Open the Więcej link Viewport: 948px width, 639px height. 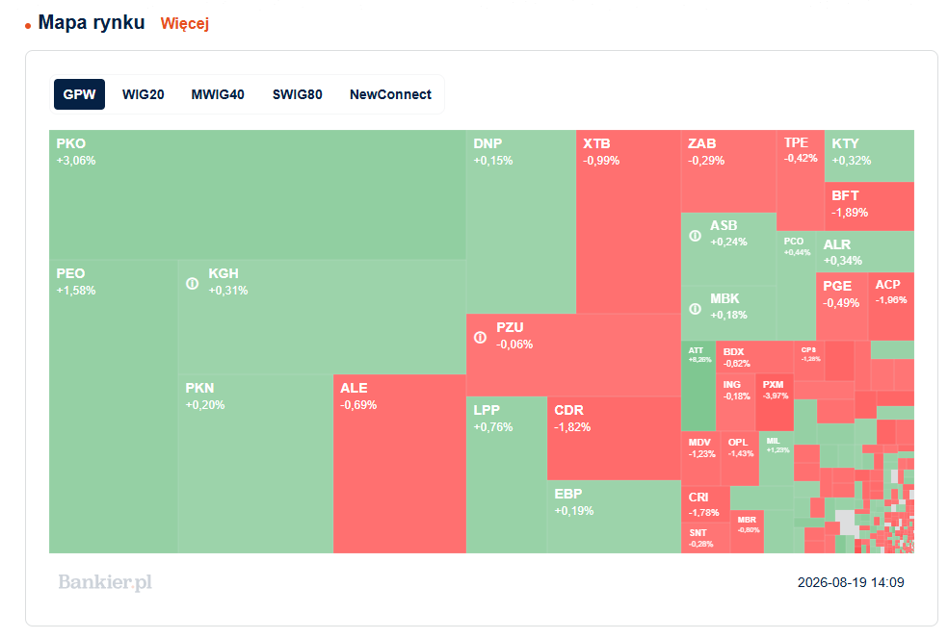click(x=184, y=24)
